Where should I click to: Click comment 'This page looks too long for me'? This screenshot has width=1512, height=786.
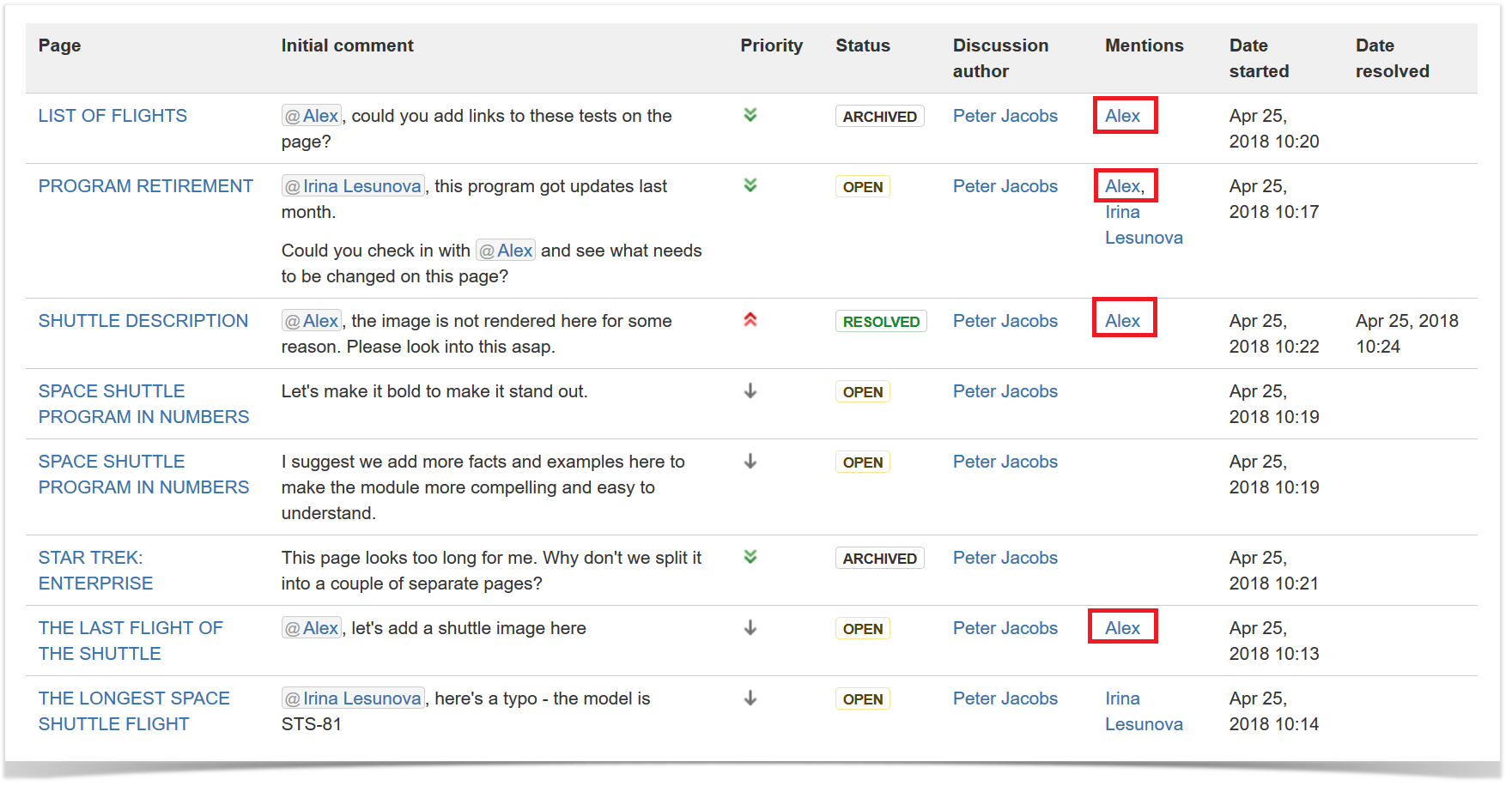(491, 571)
